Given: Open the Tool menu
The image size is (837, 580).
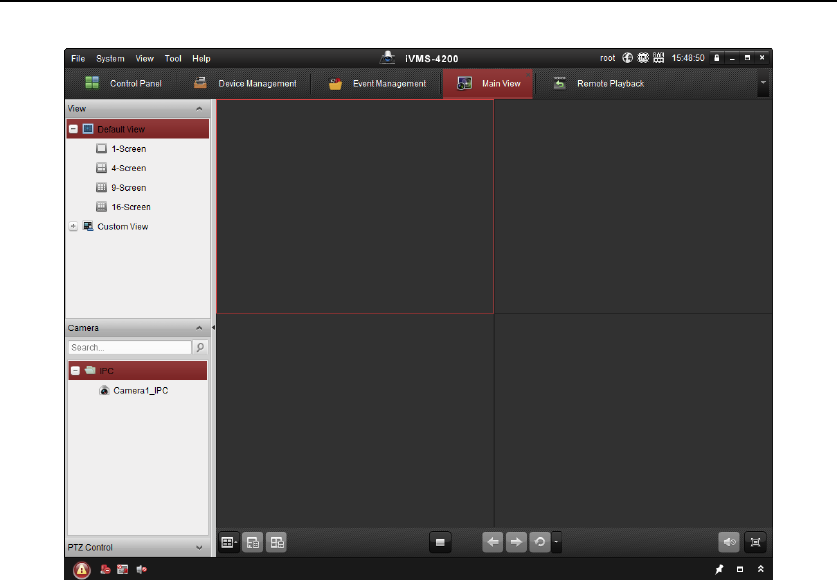Looking at the screenshot, I should tap(173, 59).
